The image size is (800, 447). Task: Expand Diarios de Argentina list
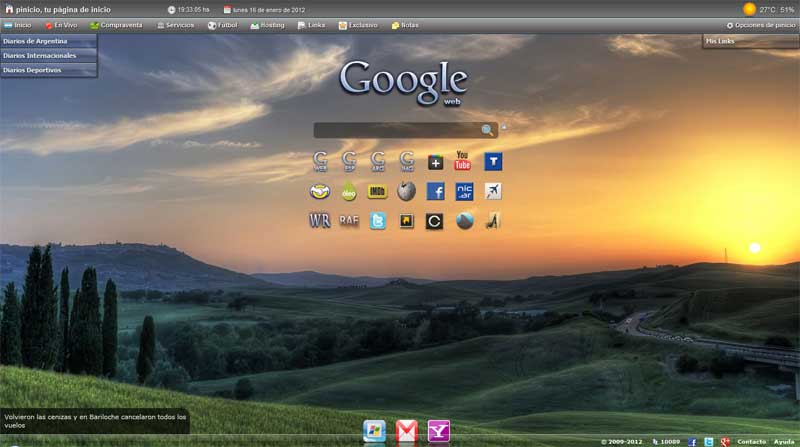[48, 42]
